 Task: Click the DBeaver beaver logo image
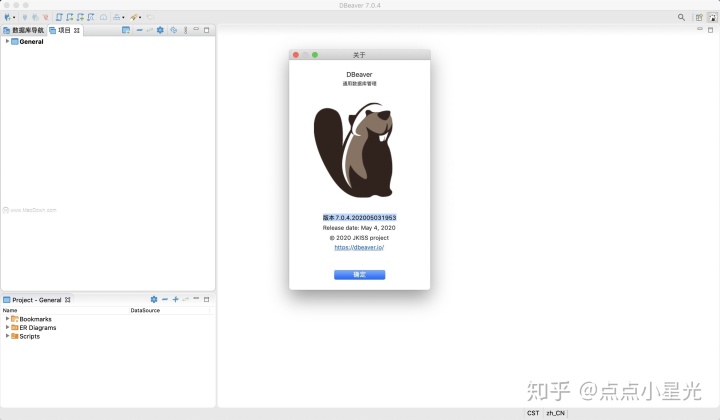coord(354,150)
